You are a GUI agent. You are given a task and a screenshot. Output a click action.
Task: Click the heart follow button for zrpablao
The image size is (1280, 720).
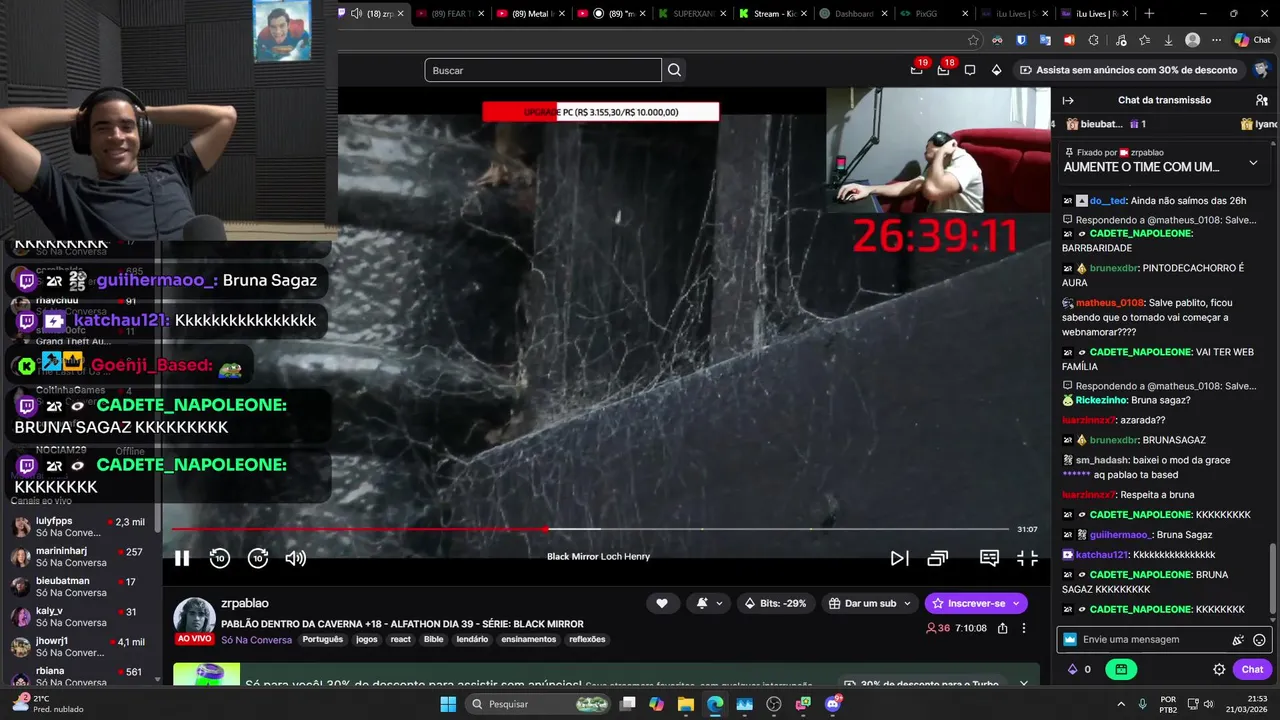pyautogui.click(x=662, y=603)
